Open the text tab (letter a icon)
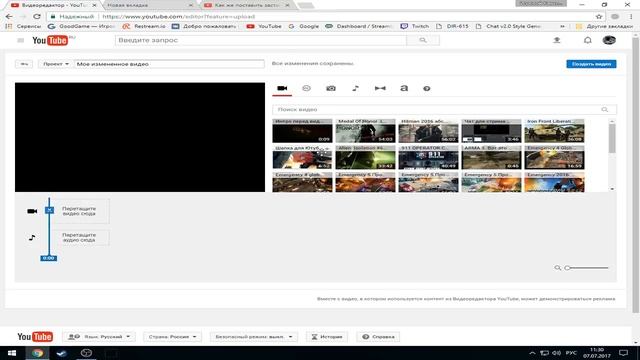 (x=404, y=88)
